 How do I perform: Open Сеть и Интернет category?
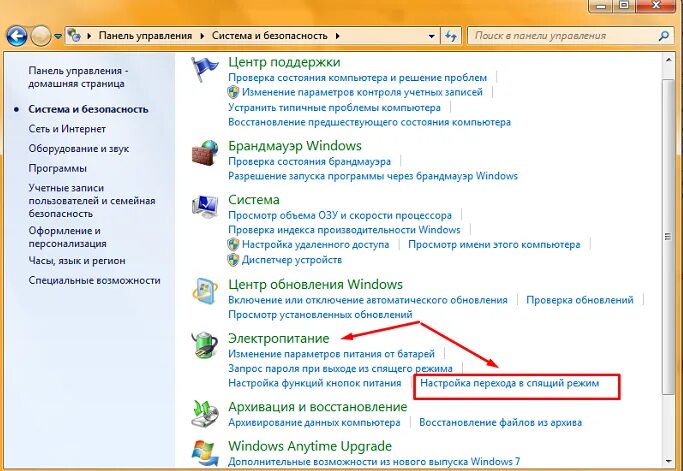pyautogui.click(x=67, y=129)
